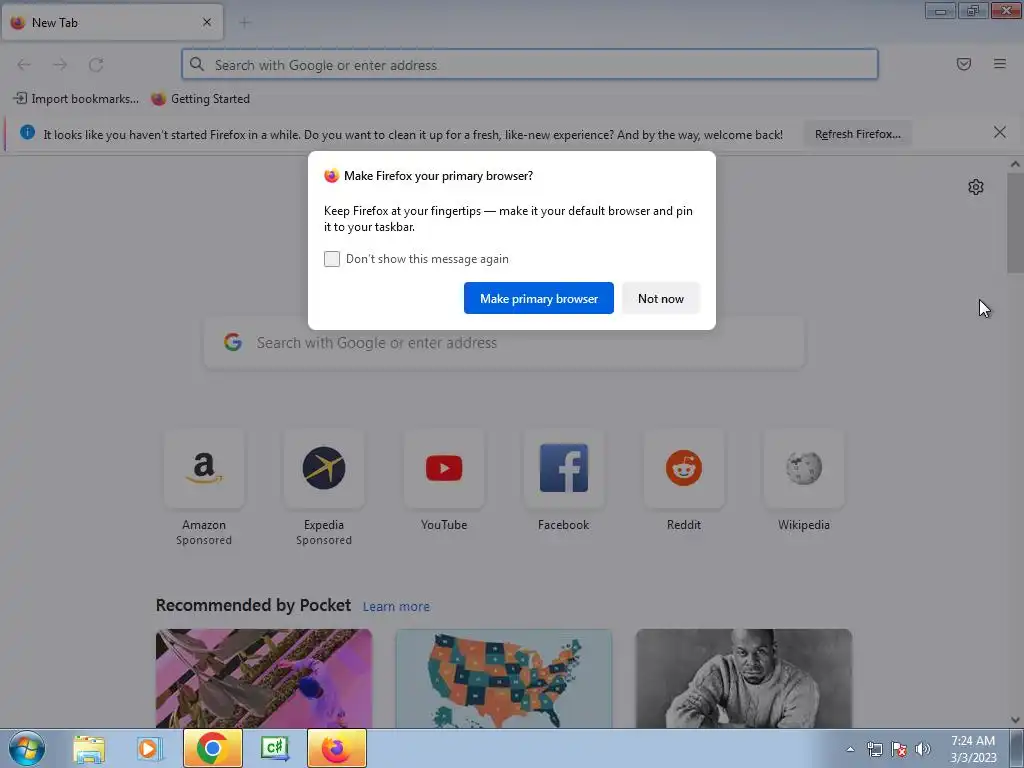Click Make primary browser button
1024x768 pixels.
539,298
